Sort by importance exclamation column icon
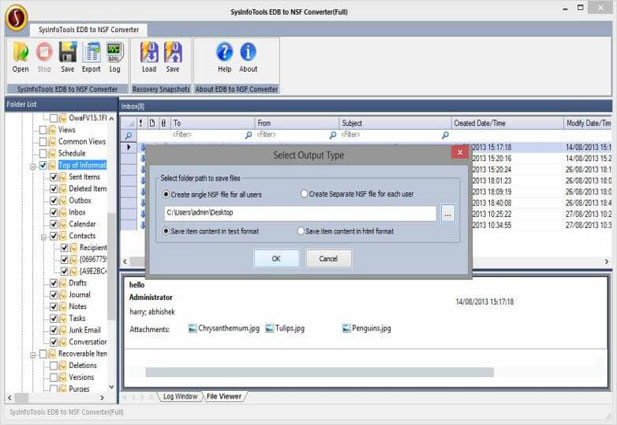This screenshot has height=425, width=617. (141, 123)
